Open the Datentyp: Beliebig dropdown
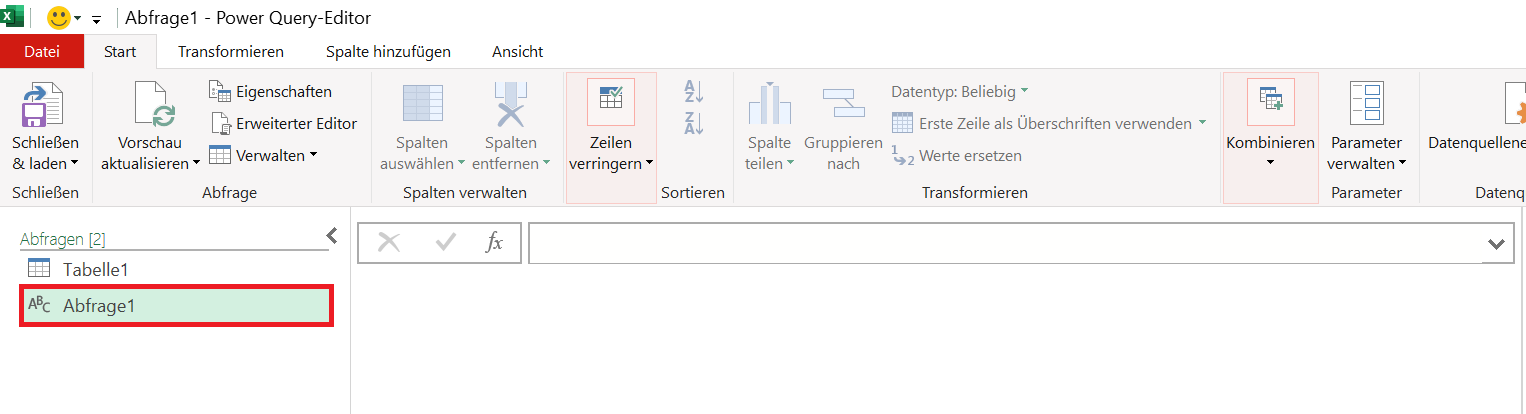Image resolution: width=1526 pixels, height=414 pixels. [959, 91]
